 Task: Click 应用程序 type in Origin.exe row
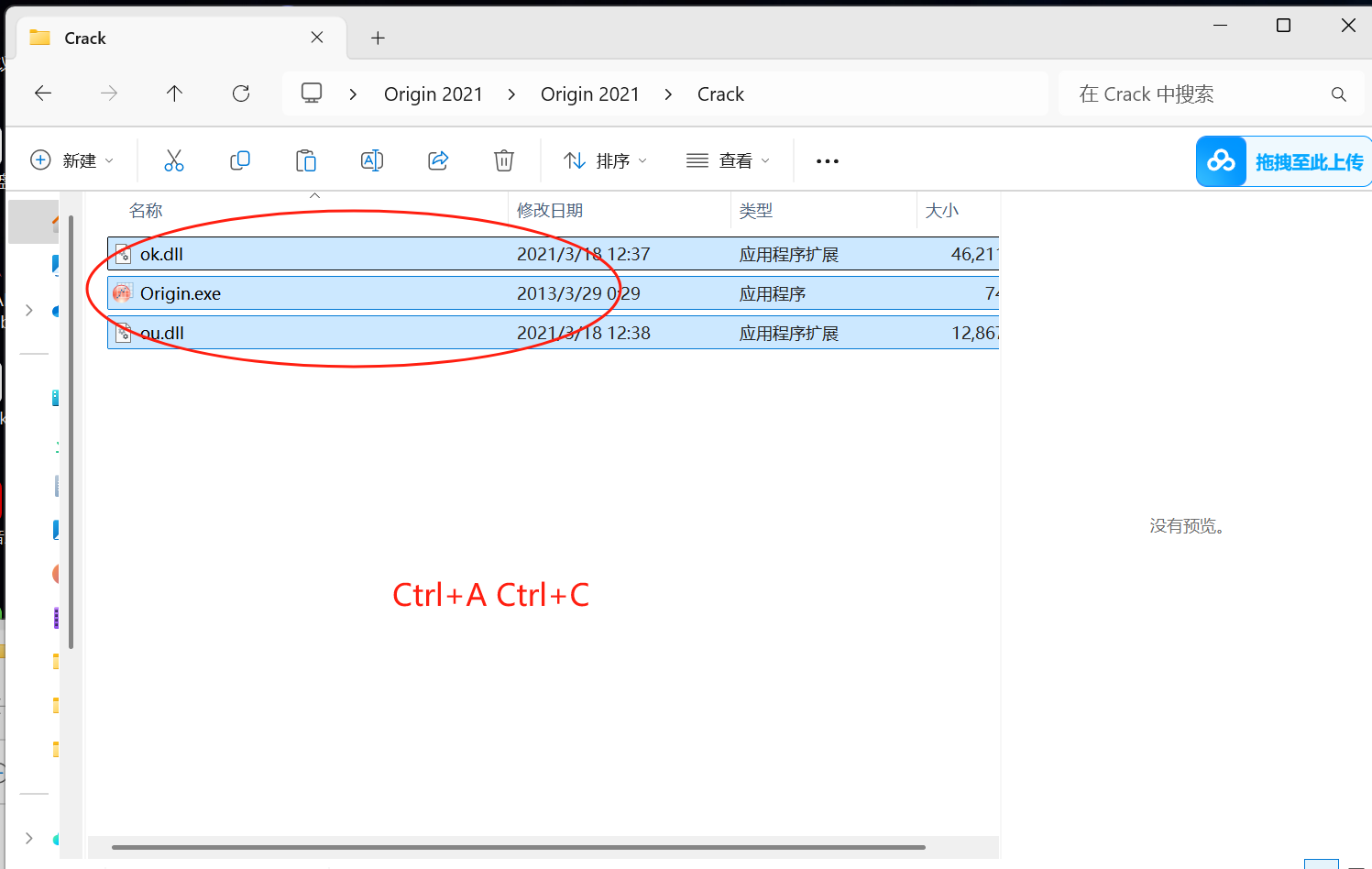point(773,294)
